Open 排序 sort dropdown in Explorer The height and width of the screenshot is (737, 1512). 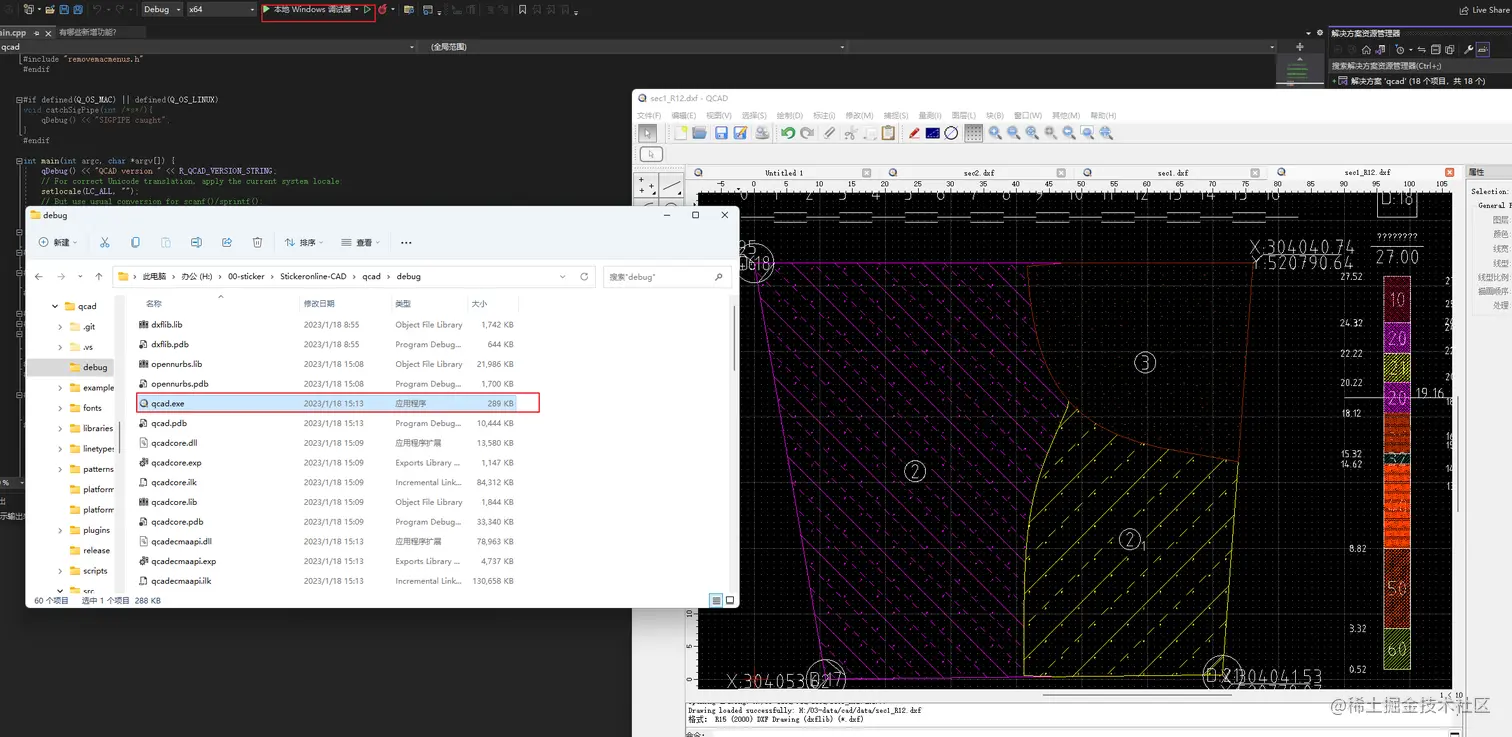pyautogui.click(x=304, y=242)
